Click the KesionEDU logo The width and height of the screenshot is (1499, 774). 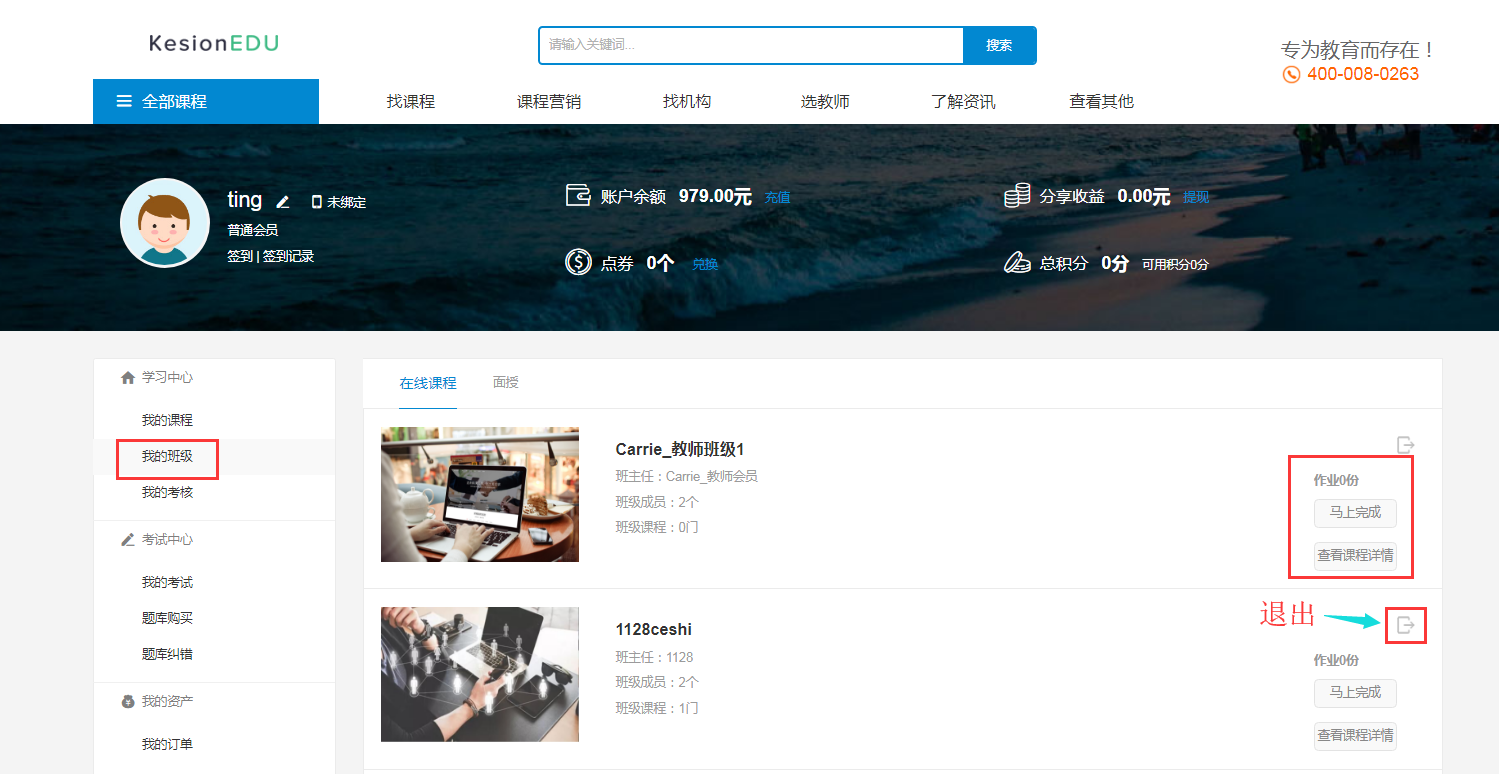tap(214, 43)
